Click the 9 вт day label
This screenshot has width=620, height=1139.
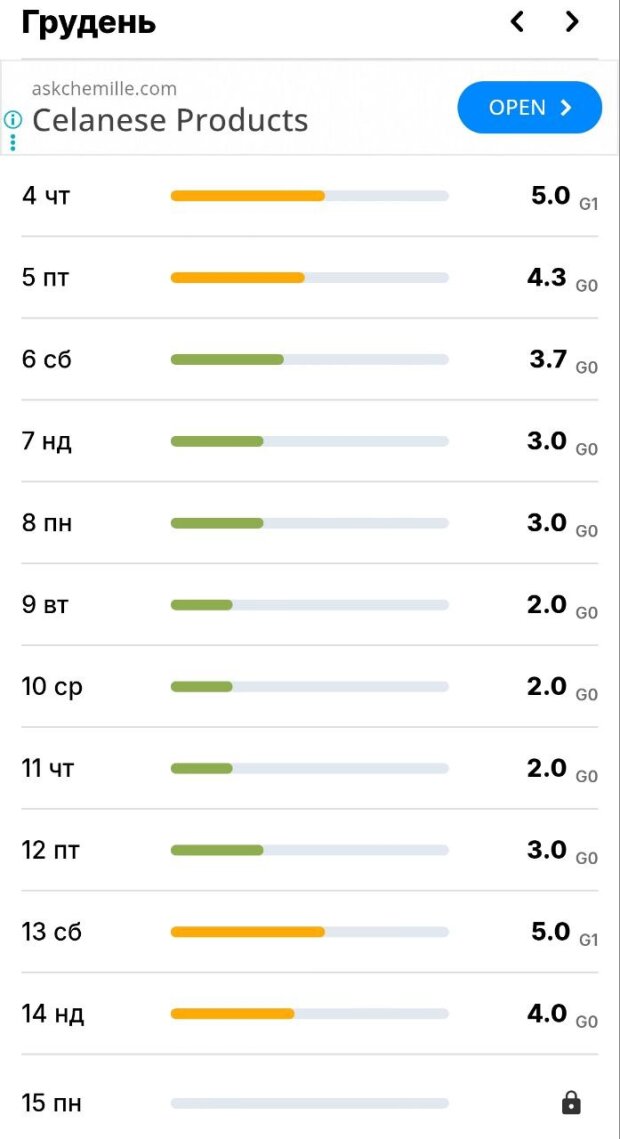click(45, 605)
